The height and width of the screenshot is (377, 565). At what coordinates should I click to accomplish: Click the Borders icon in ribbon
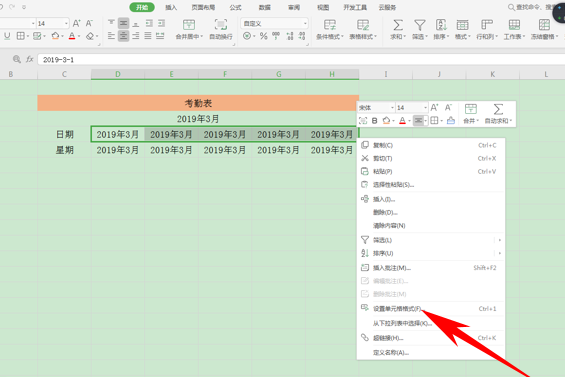(21, 36)
